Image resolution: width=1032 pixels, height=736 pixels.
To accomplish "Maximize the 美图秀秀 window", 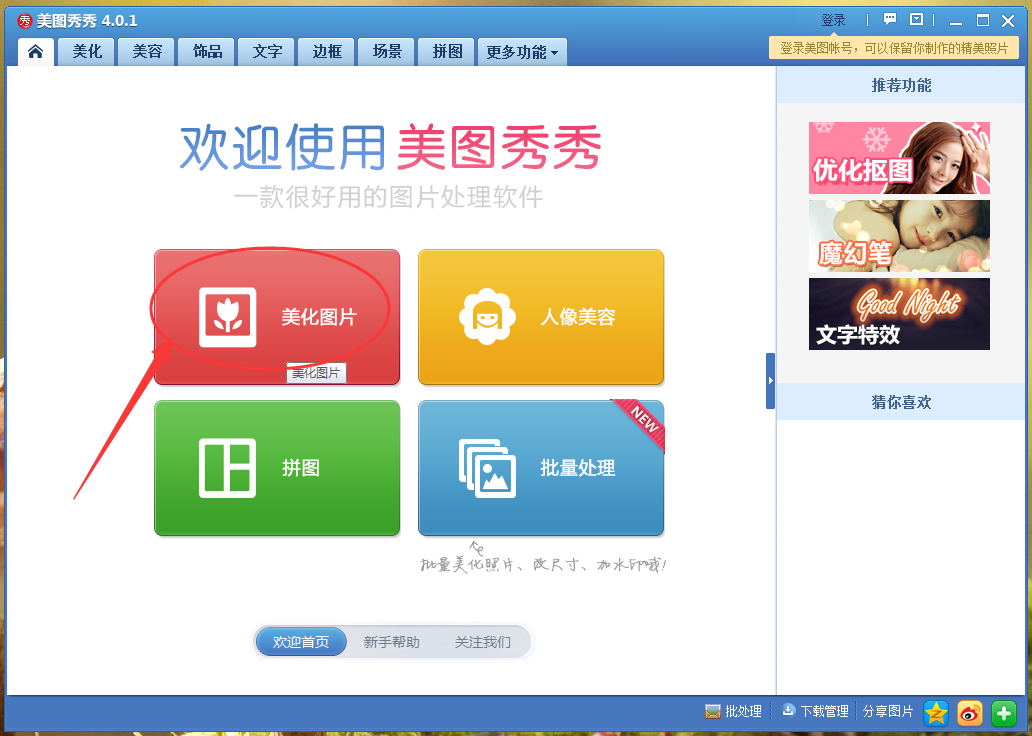I will click(983, 20).
